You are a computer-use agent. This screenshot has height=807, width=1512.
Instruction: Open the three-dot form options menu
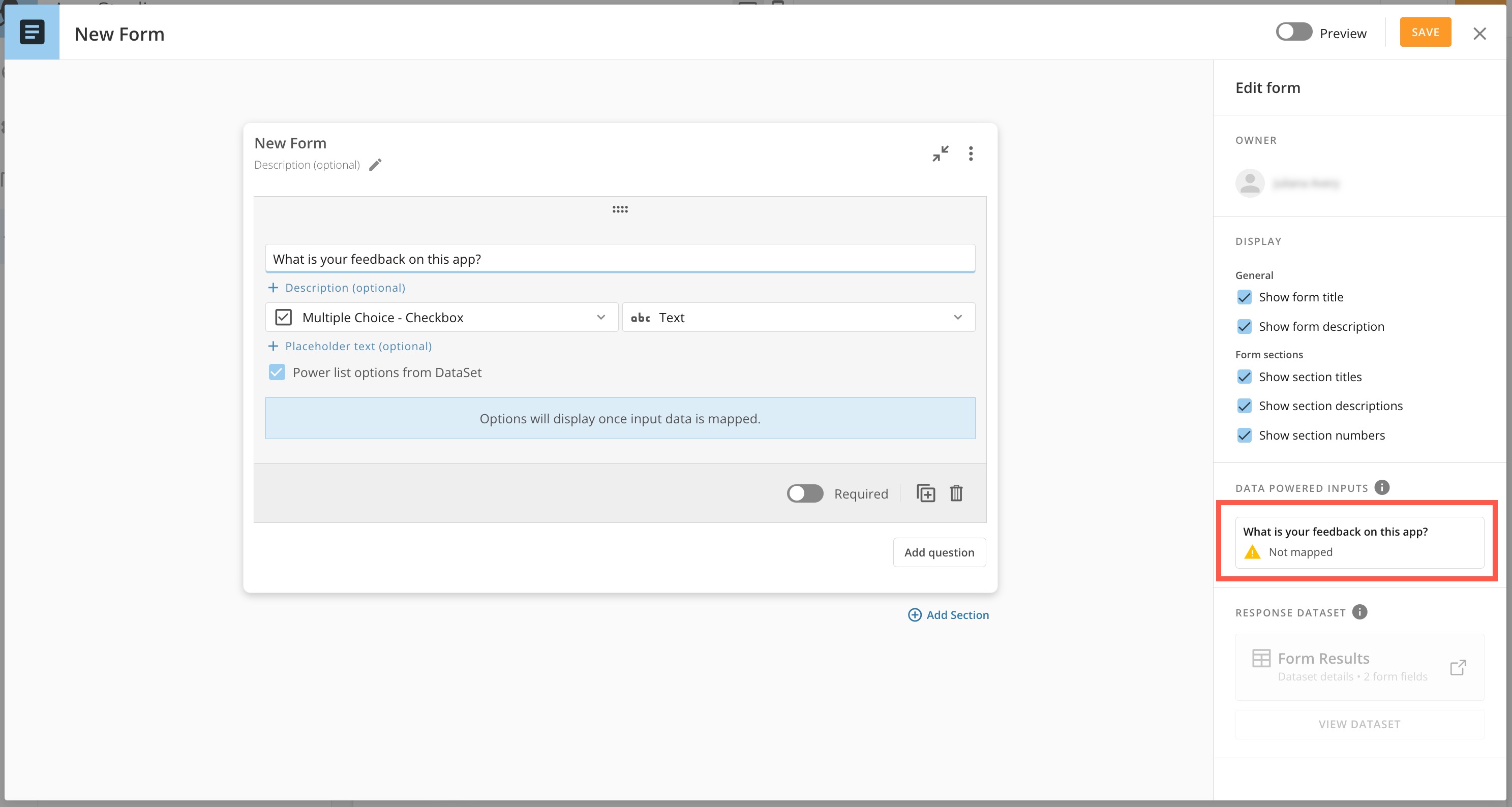[x=971, y=154]
